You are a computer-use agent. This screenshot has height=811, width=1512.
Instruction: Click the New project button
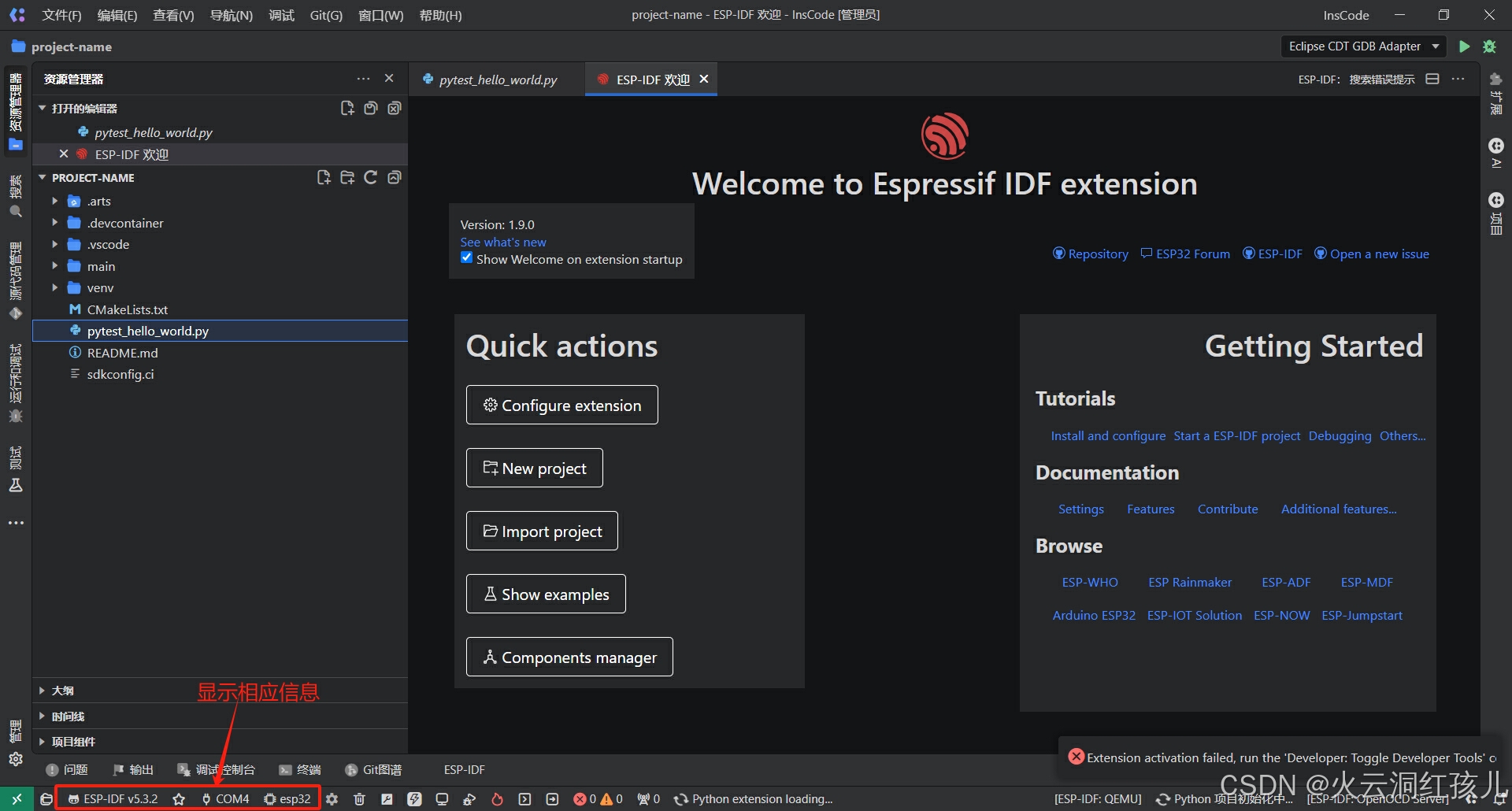(x=535, y=468)
